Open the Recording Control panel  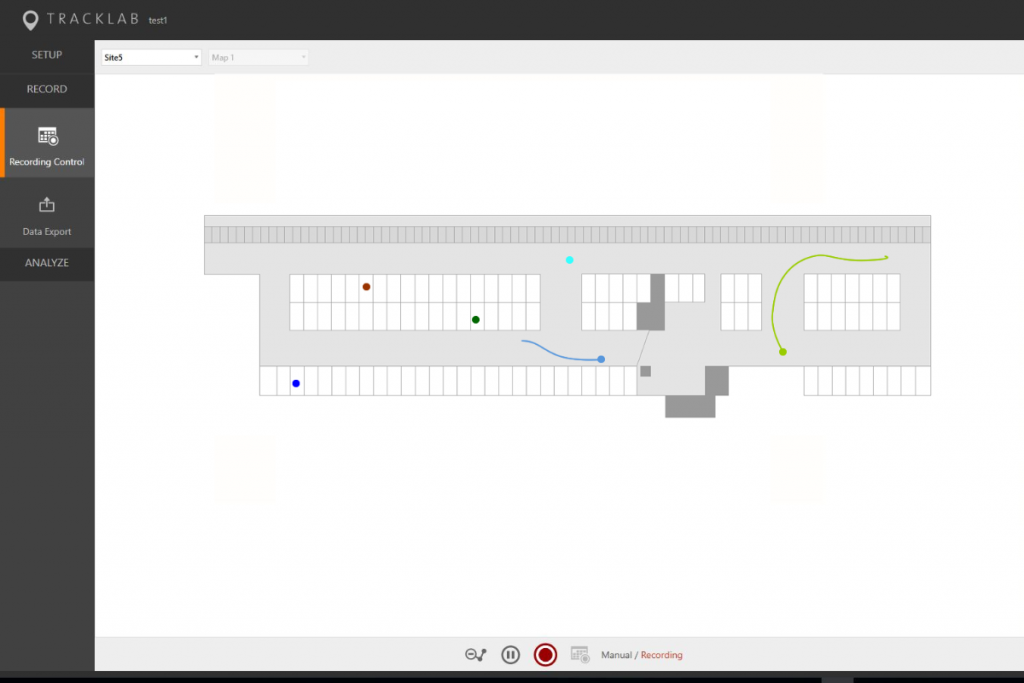pos(47,144)
